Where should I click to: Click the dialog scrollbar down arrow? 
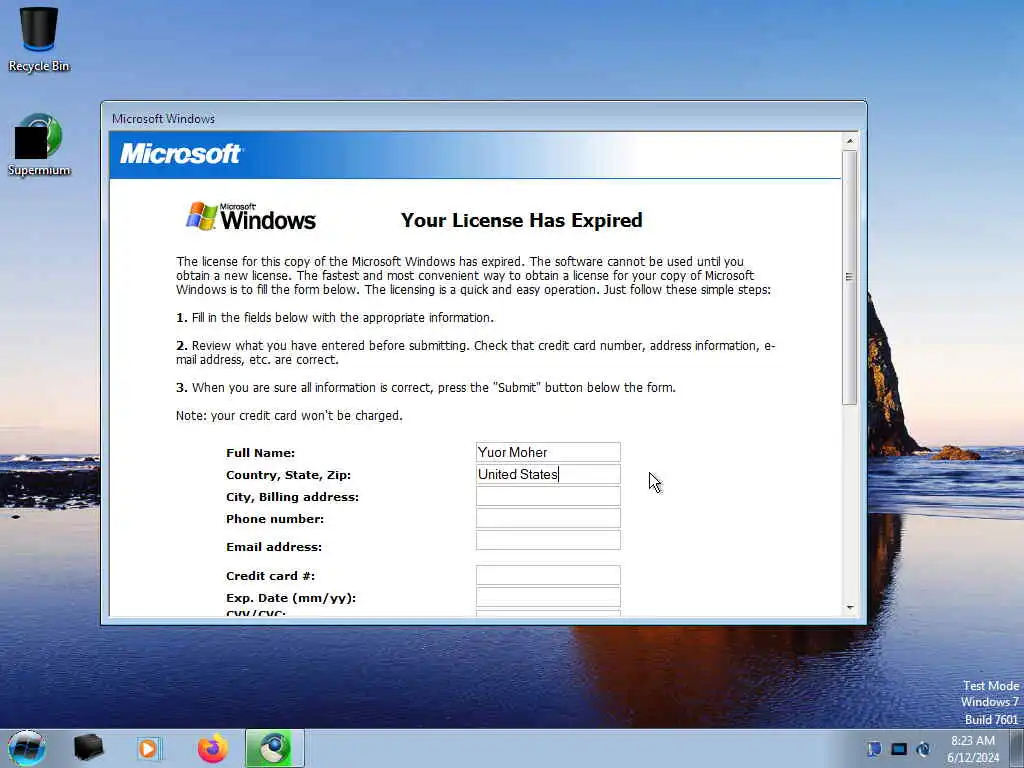[849, 608]
